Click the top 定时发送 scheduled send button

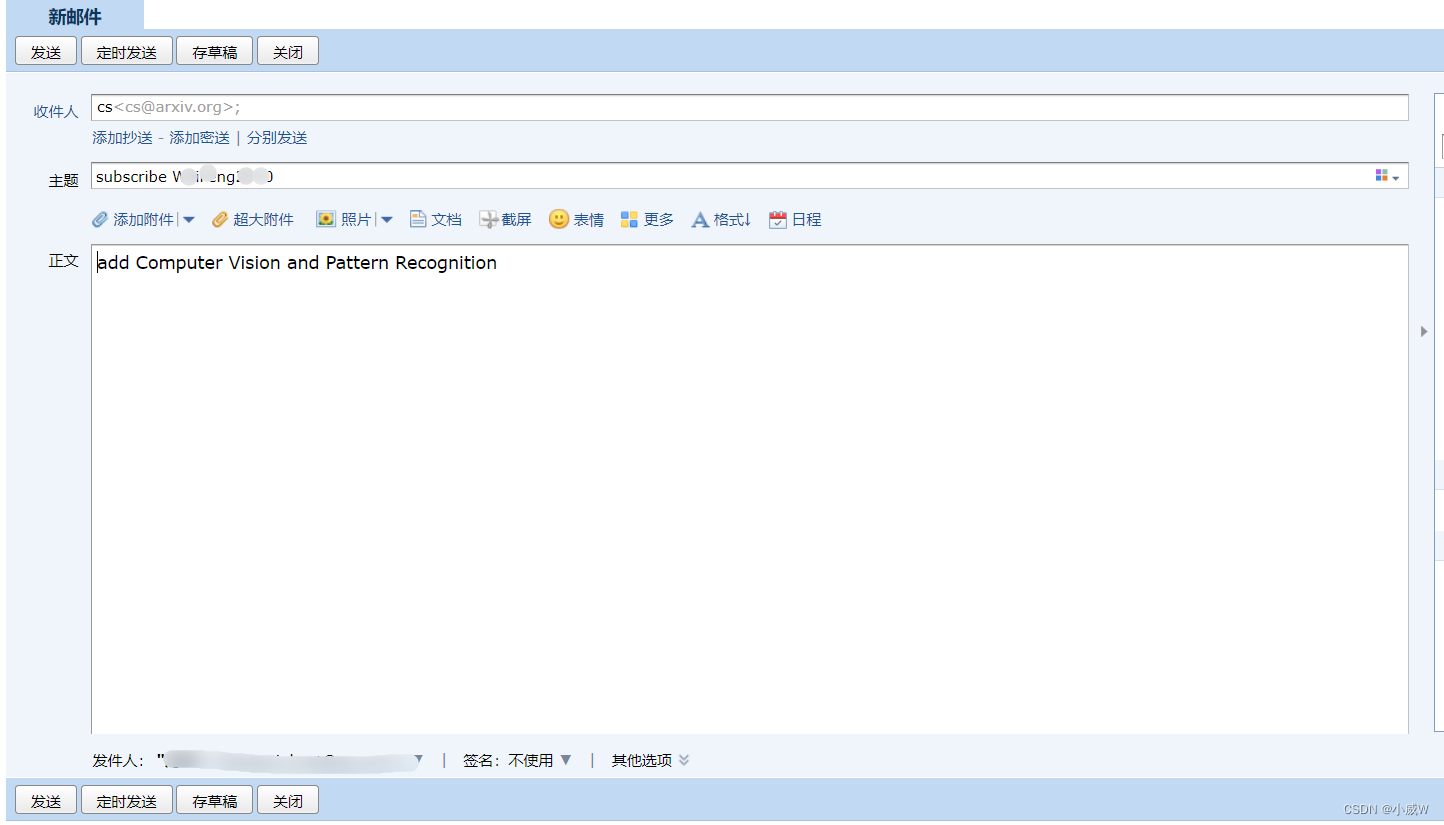click(x=127, y=52)
